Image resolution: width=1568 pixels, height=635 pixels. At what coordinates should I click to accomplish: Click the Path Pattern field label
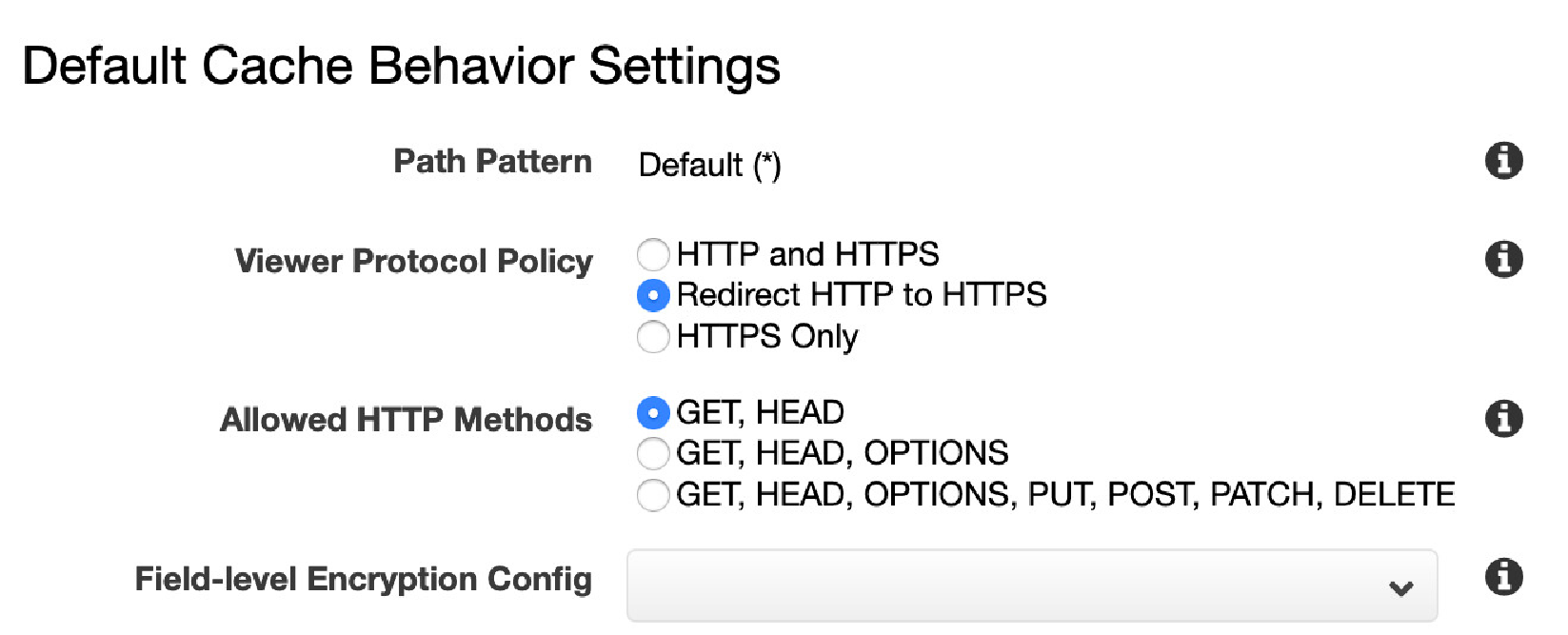click(x=492, y=162)
